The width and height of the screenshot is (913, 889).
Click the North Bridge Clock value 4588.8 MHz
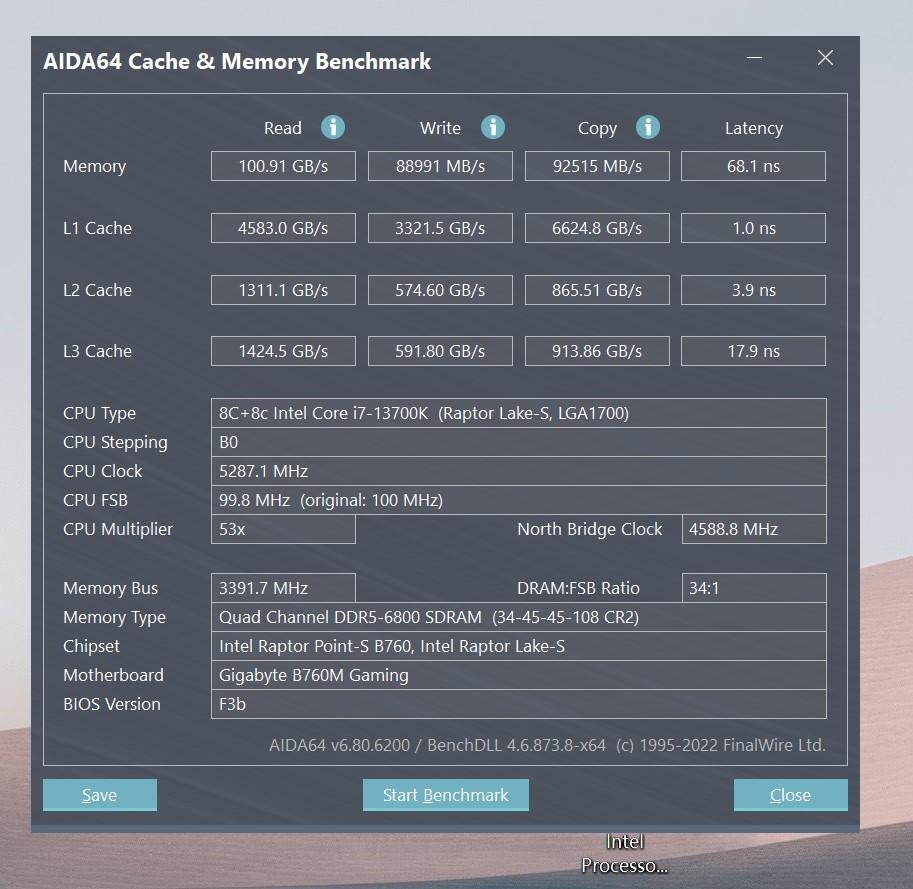(x=754, y=529)
